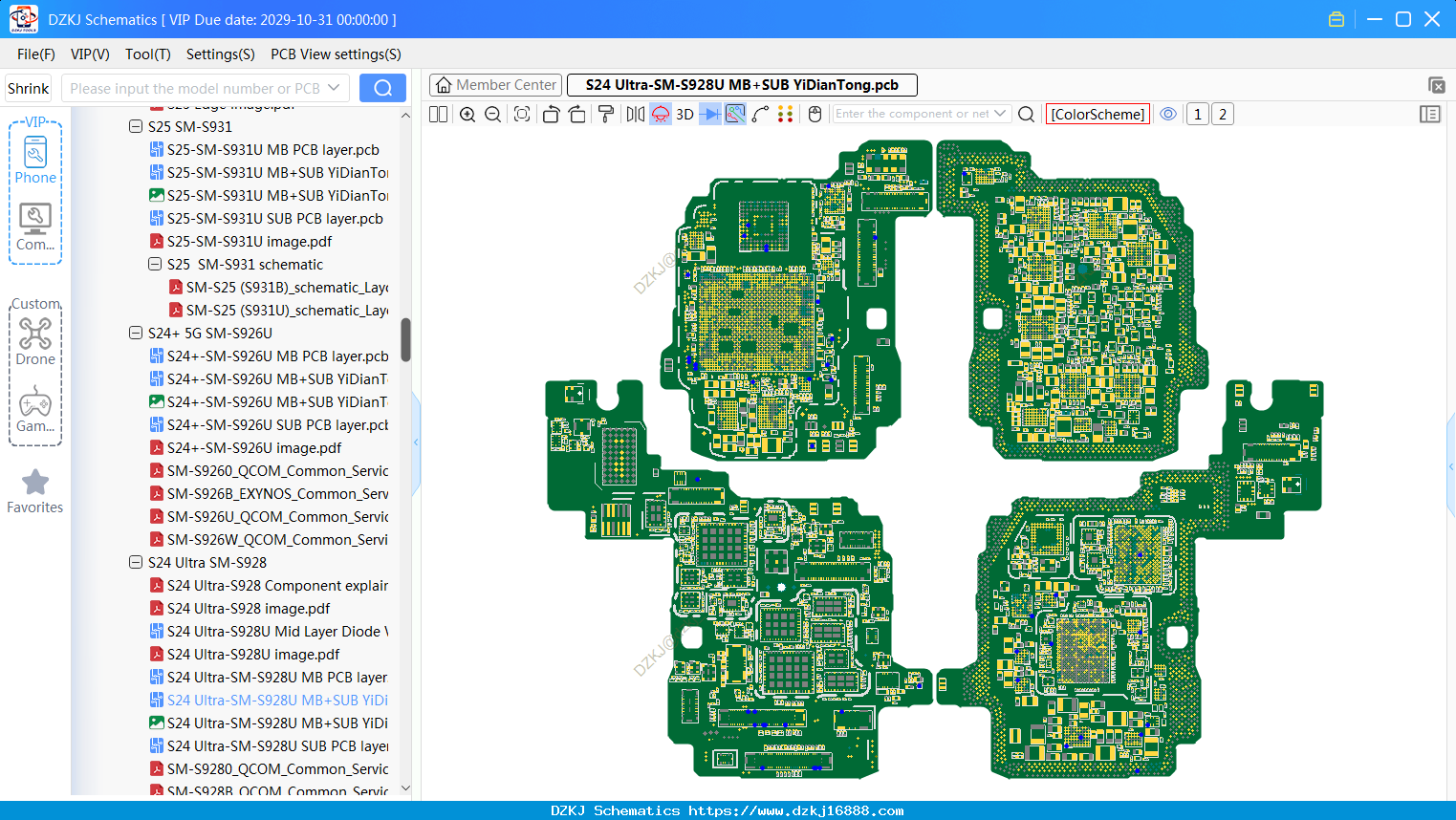
Task: Select the curved route tool
Action: [760, 114]
